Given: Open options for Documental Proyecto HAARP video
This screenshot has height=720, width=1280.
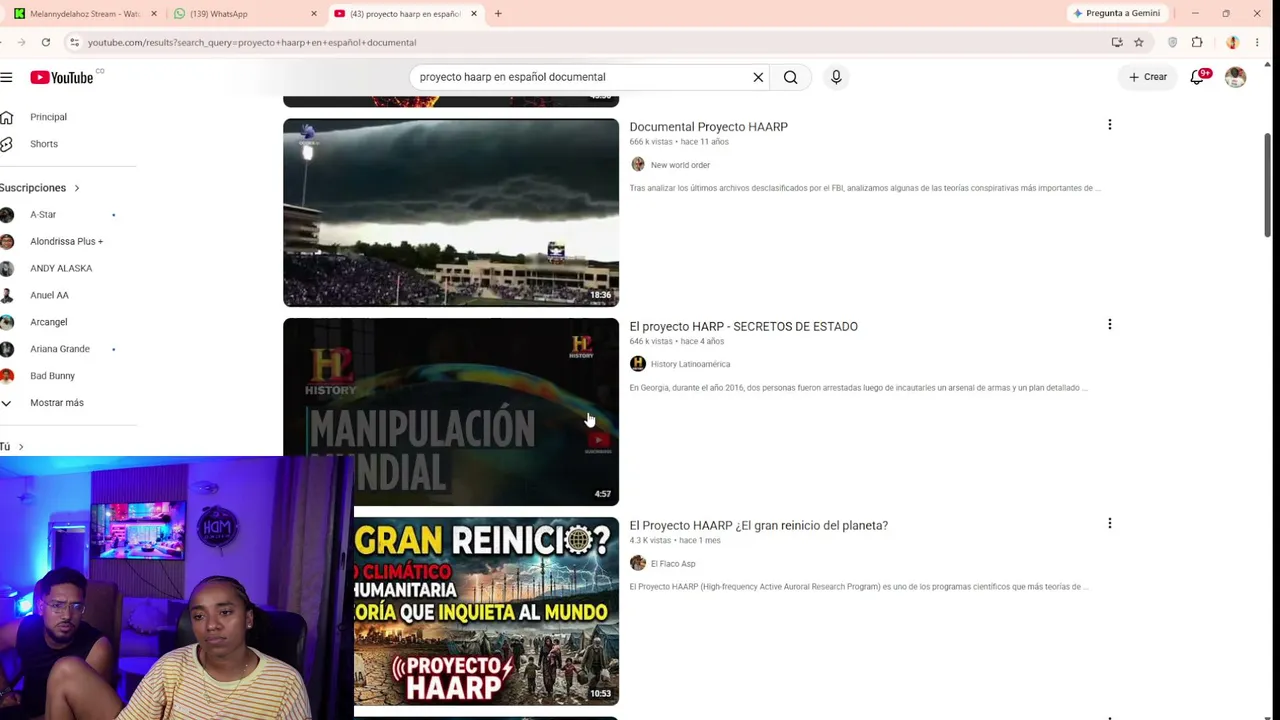Looking at the screenshot, I should tap(1109, 125).
